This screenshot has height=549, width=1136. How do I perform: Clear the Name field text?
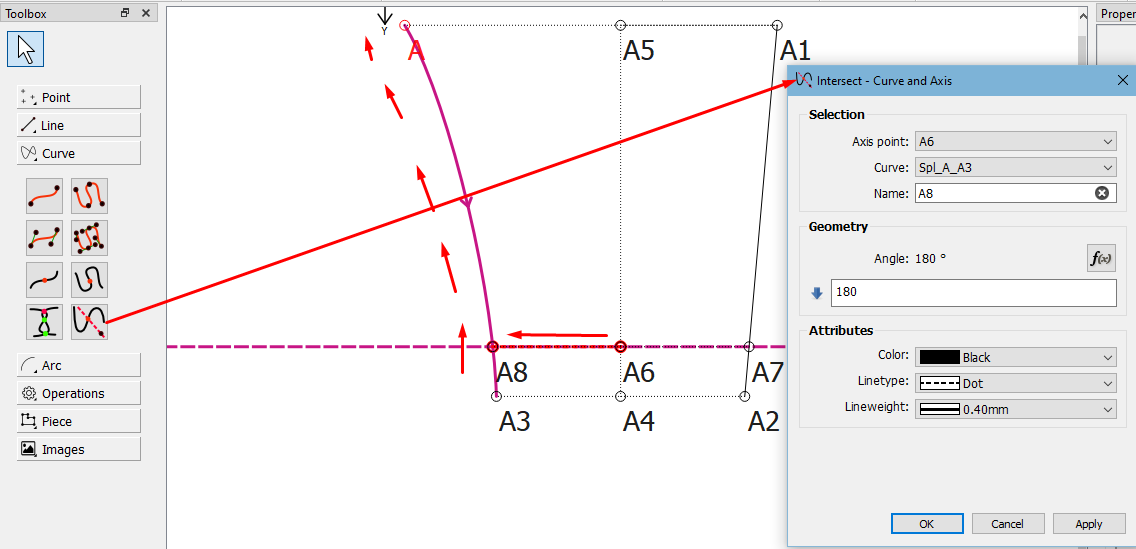point(1101,193)
